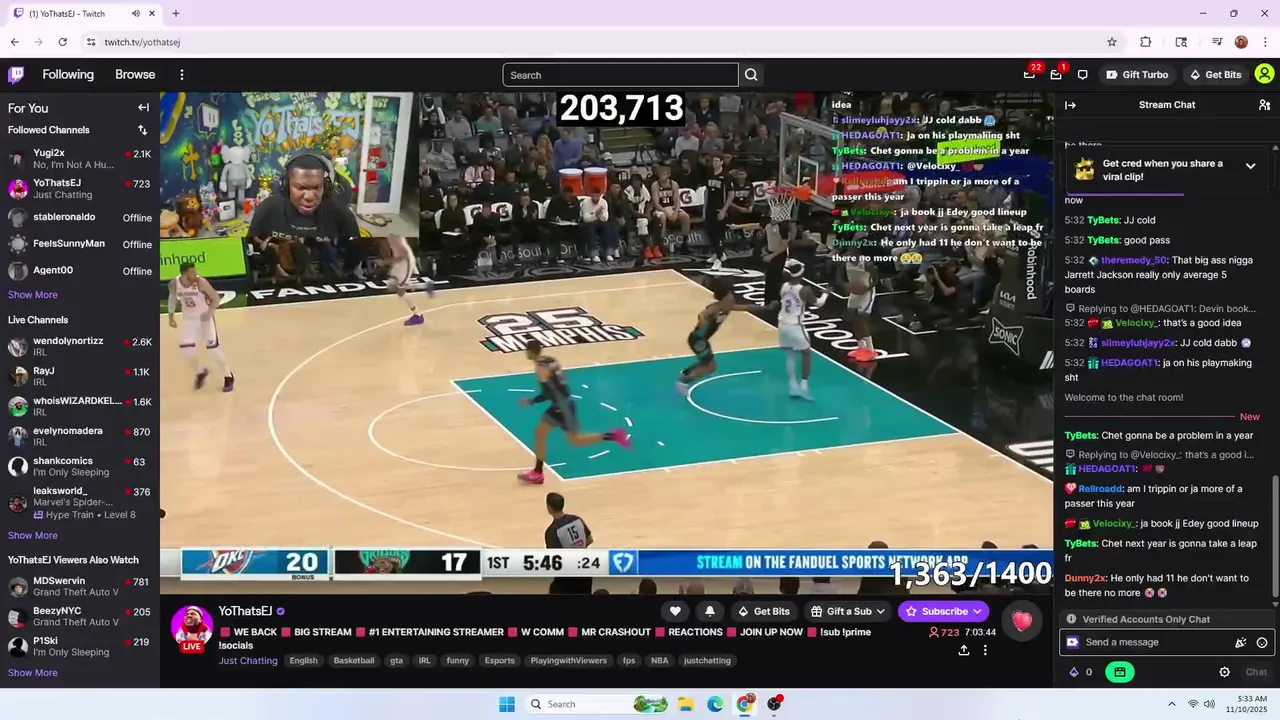This screenshot has width=1280, height=720.
Task: Click the PlayingwithViewers tag
Action: point(568,661)
